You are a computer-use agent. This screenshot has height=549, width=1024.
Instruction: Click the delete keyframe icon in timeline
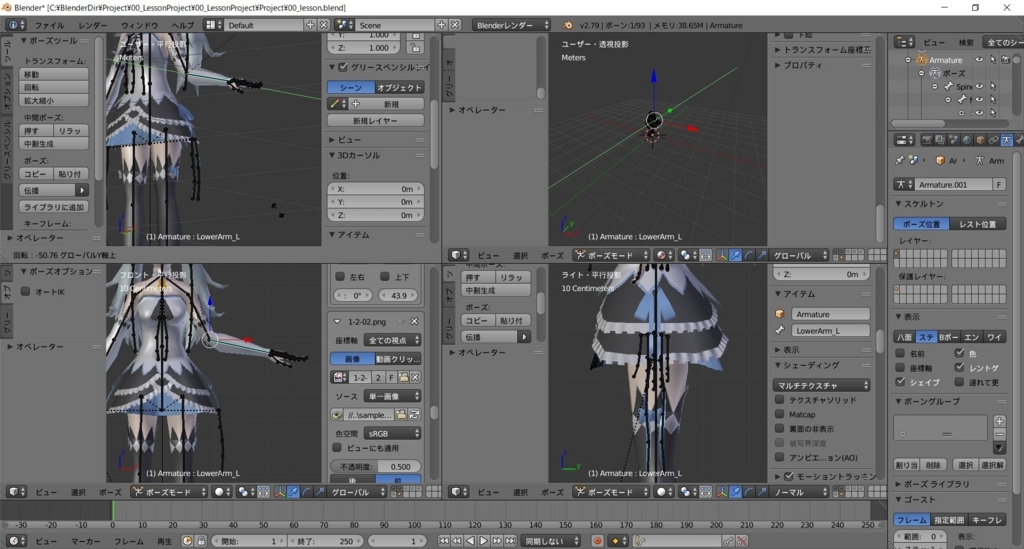click(742, 541)
